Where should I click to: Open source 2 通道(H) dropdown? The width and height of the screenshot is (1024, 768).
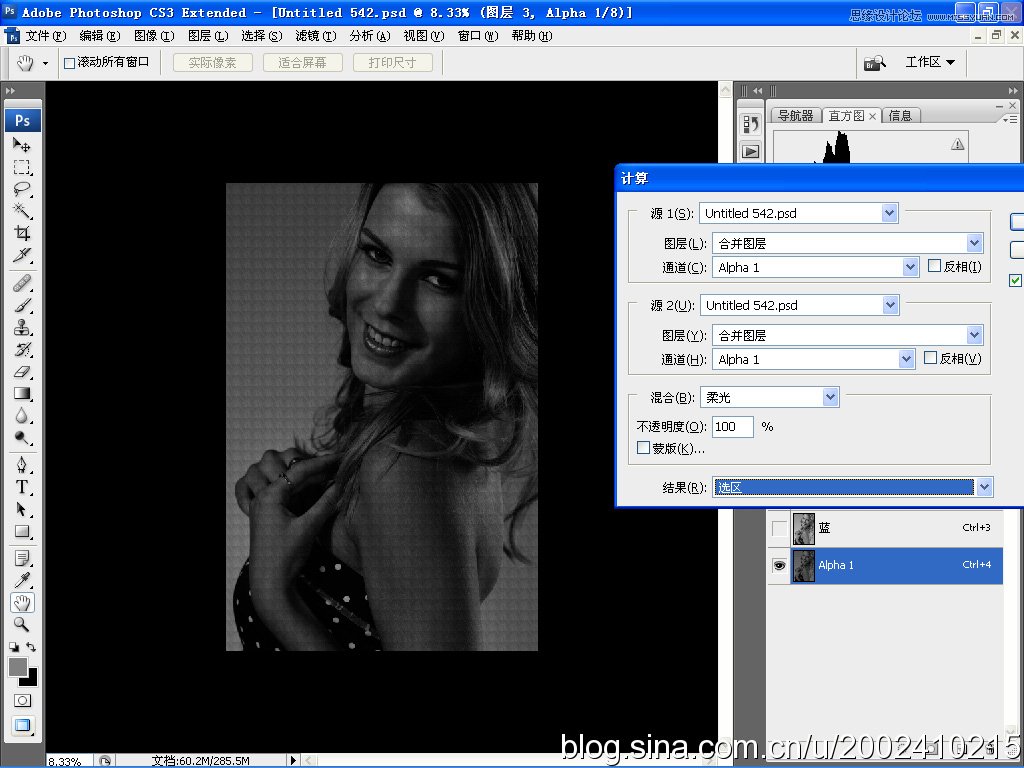(x=906, y=359)
